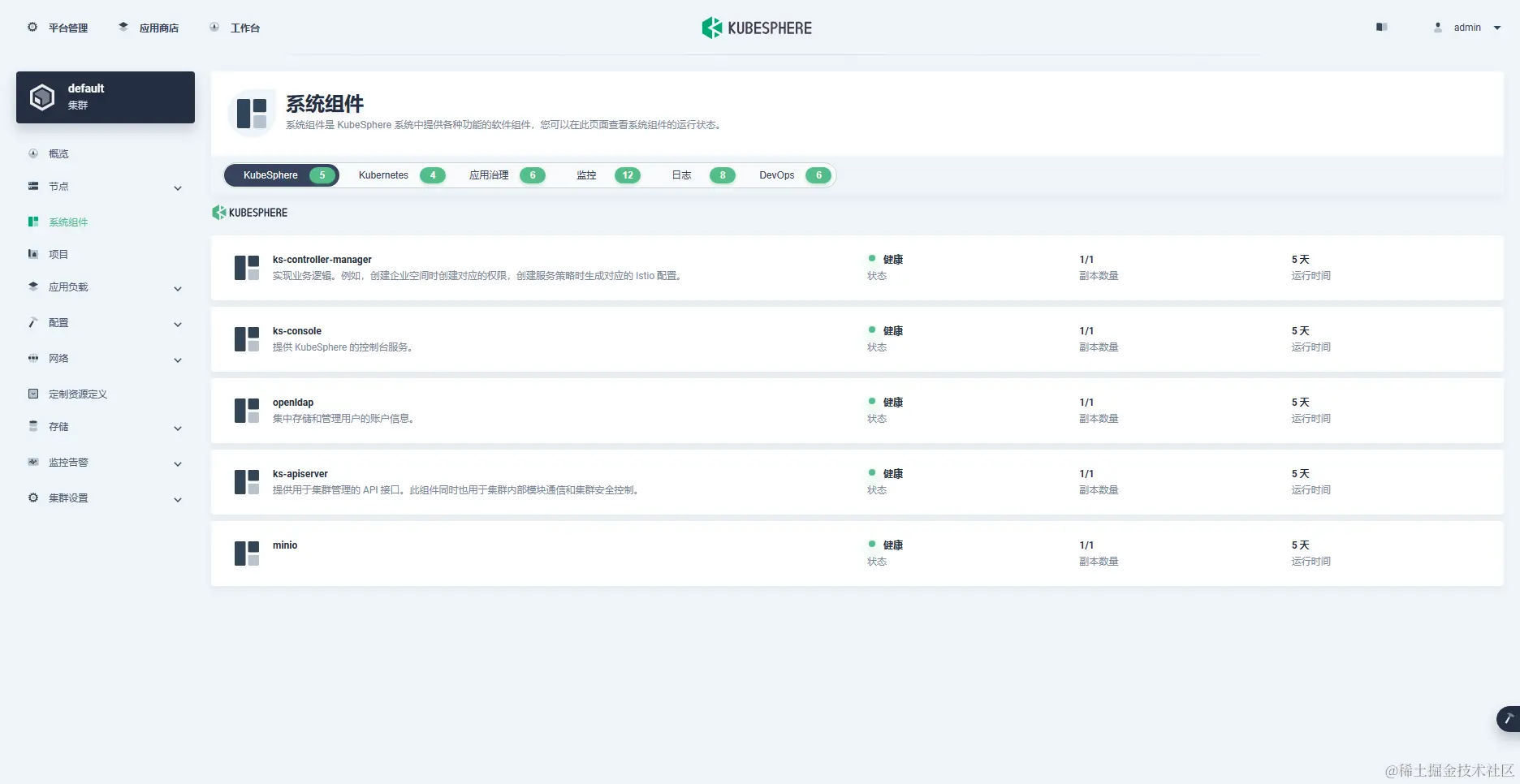Click the page header system components icon
This screenshot has width=1520, height=784.
click(252, 114)
